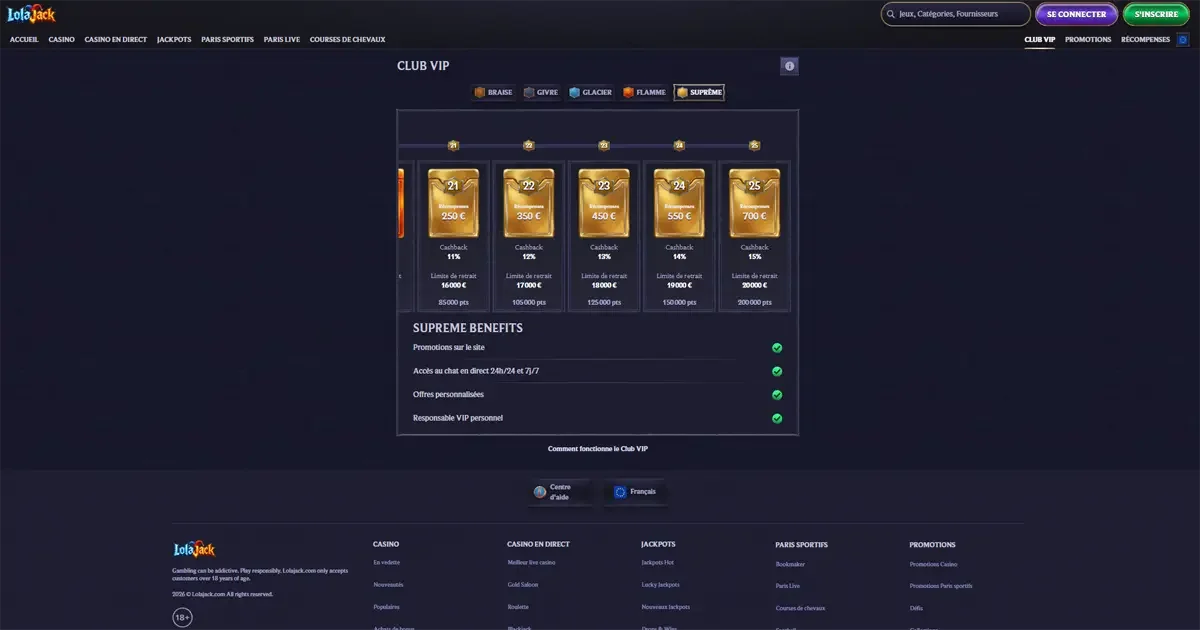This screenshot has width=1200, height=630.
Task: Open Roulette footer link
Action: click(x=518, y=607)
